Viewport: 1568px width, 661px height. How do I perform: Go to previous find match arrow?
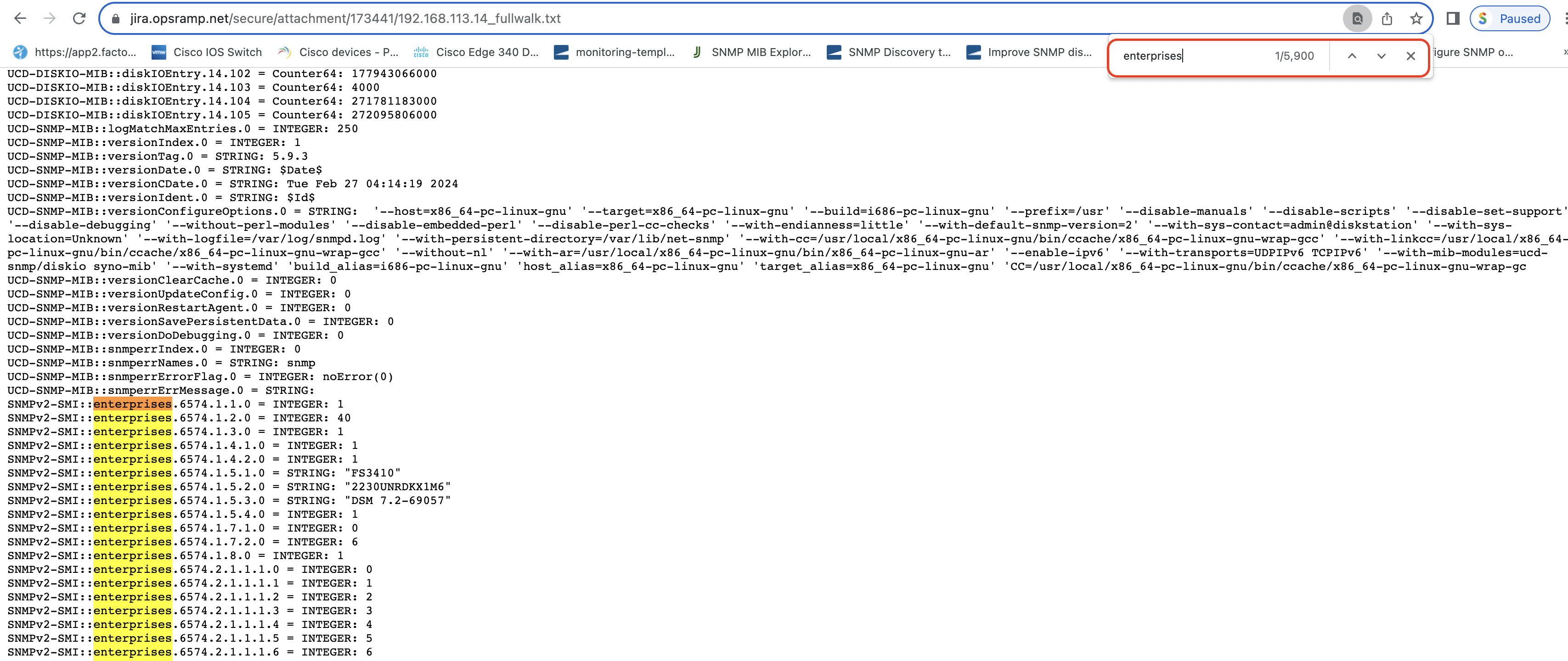tap(1351, 56)
